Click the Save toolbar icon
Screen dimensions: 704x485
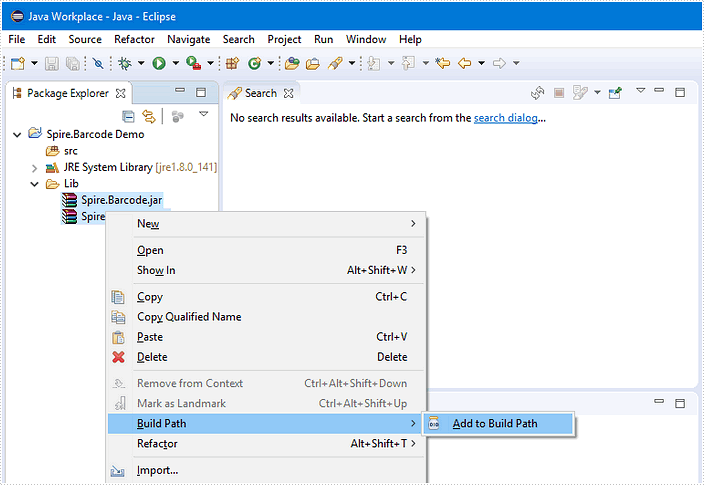coord(52,63)
